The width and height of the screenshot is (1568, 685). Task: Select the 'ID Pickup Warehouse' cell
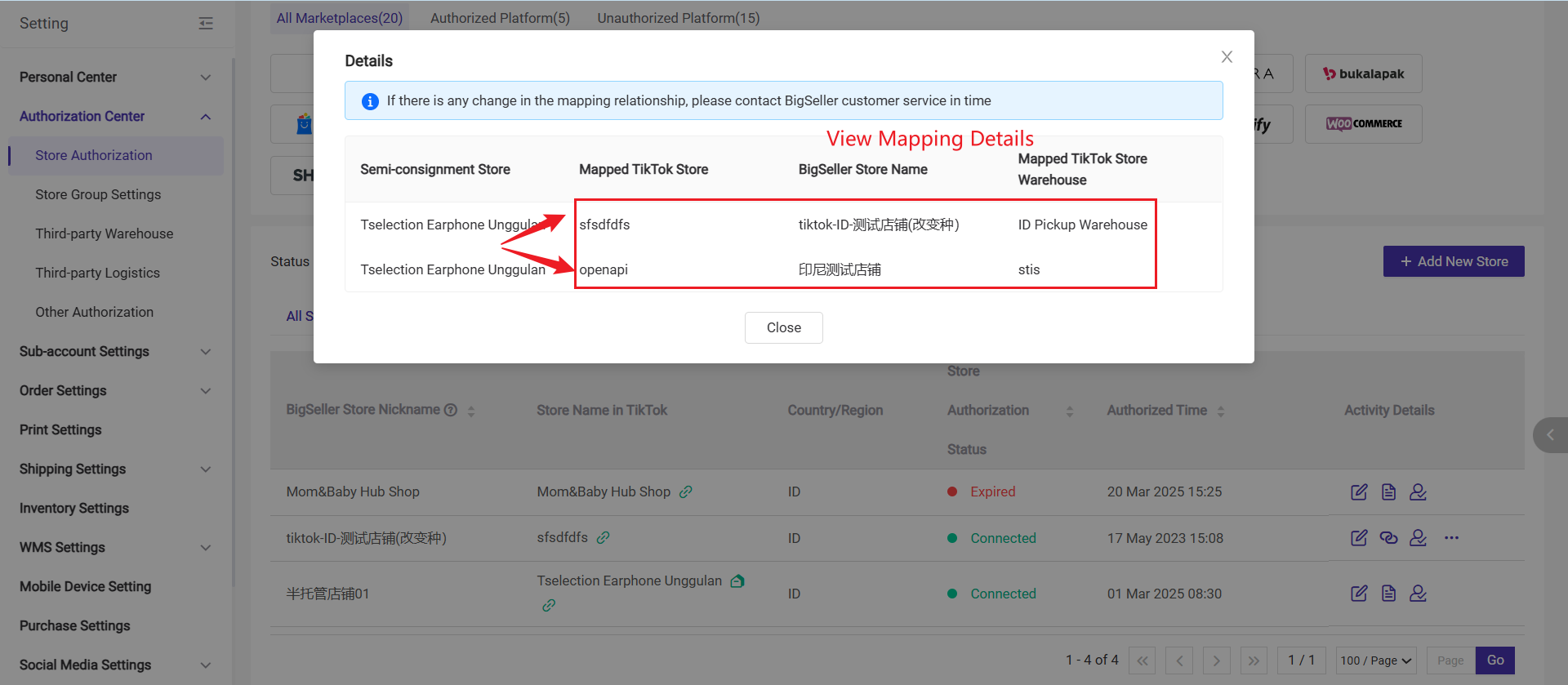[x=1082, y=225]
